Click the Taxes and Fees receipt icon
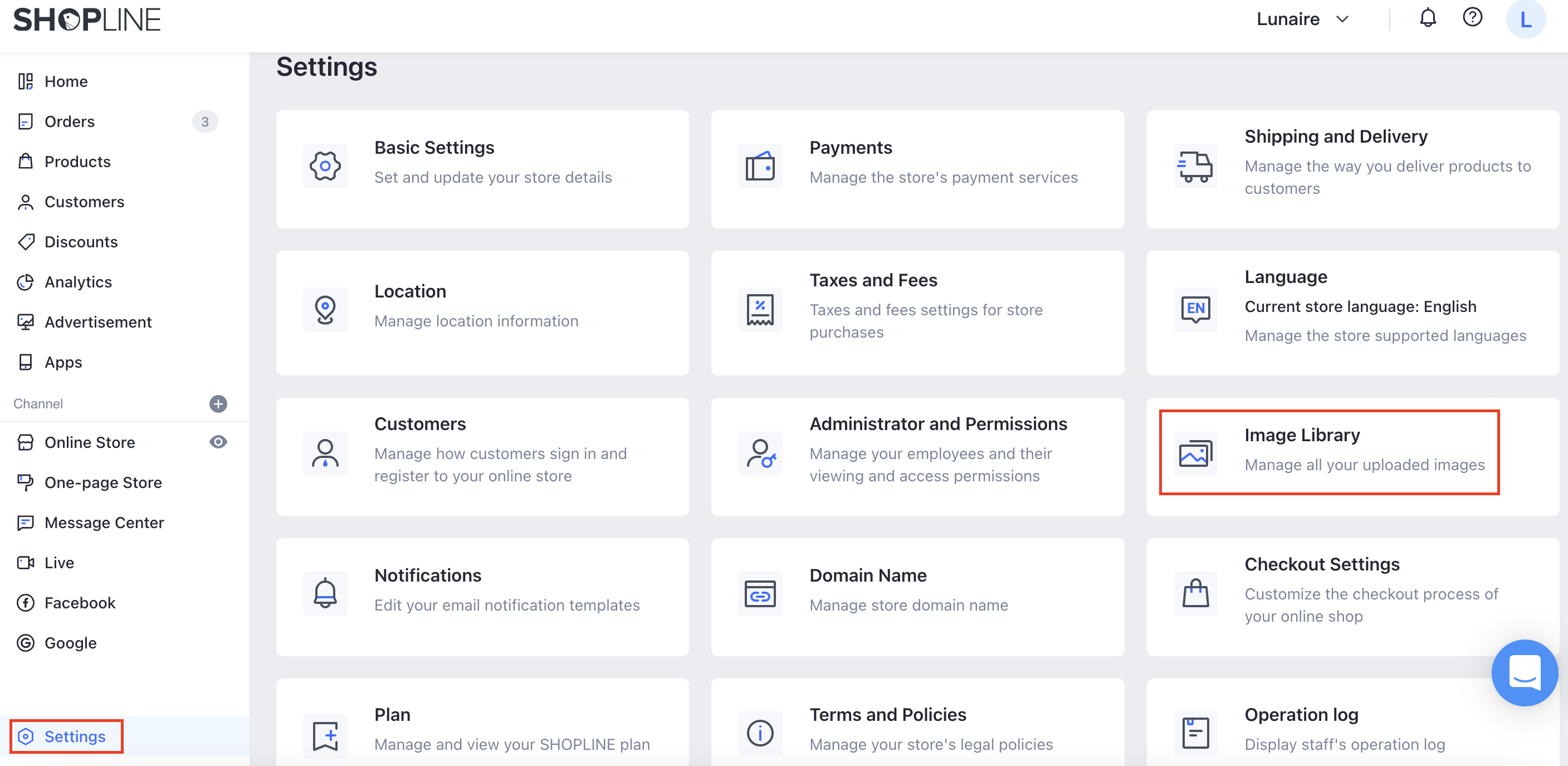Screen dimensions: 1568x766 [760, 309]
